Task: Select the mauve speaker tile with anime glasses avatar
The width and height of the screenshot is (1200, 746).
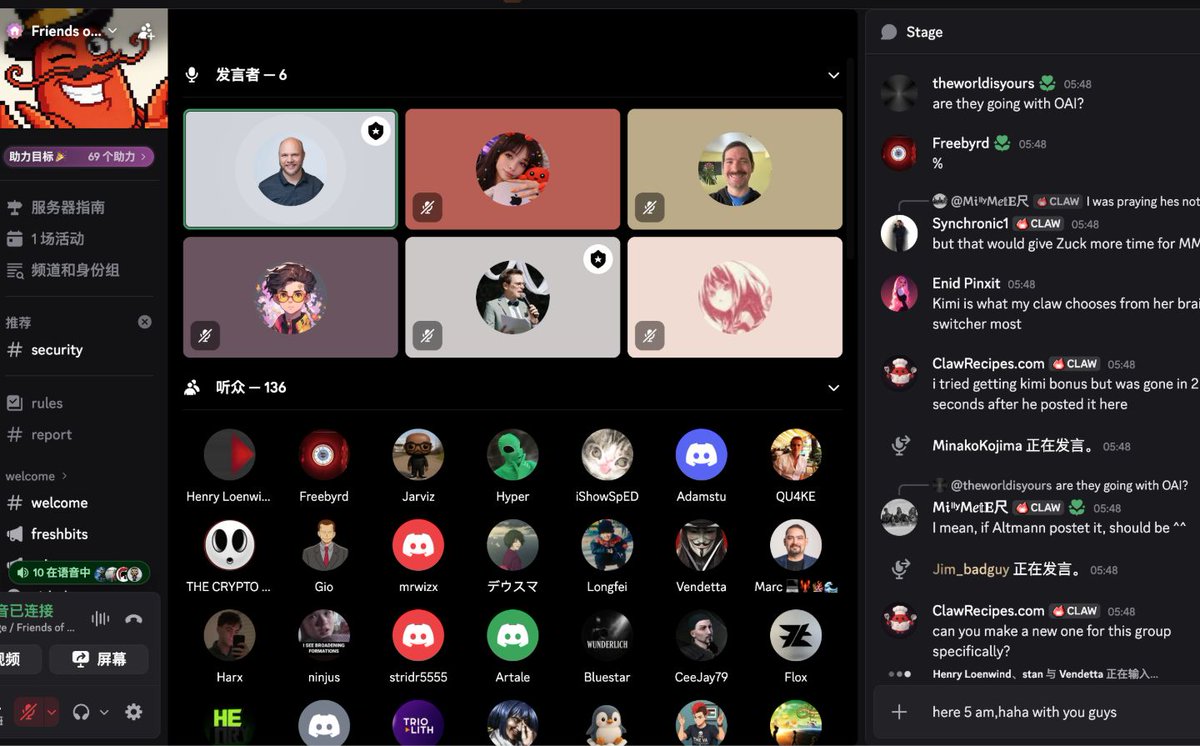Action: [291, 297]
